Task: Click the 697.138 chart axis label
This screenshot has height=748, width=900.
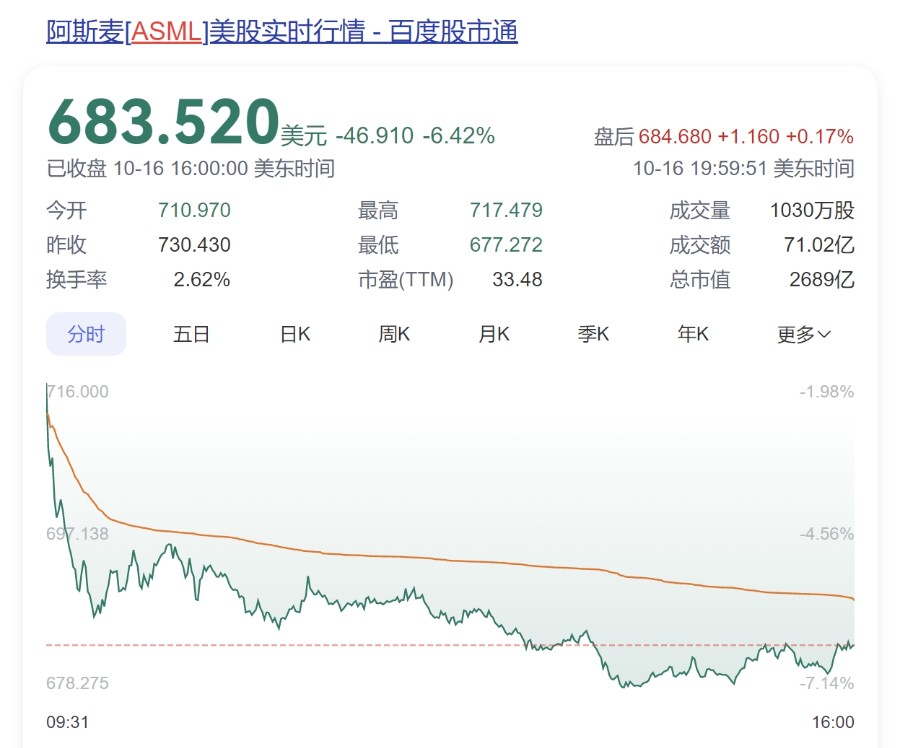Action: point(77,533)
